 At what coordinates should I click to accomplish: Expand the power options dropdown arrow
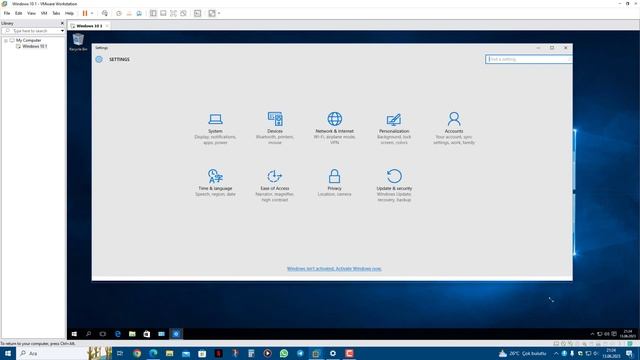pyautogui.click(x=92, y=13)
